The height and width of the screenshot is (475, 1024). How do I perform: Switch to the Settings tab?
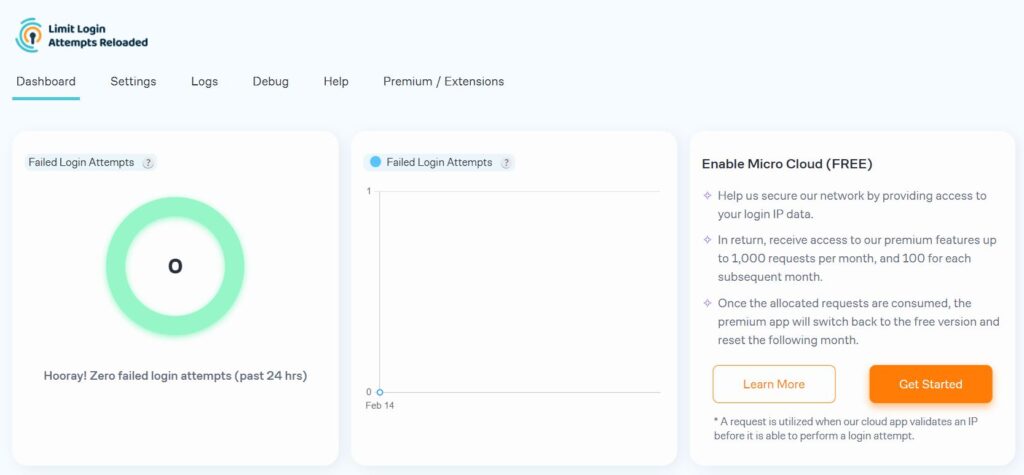pos(133,82)
